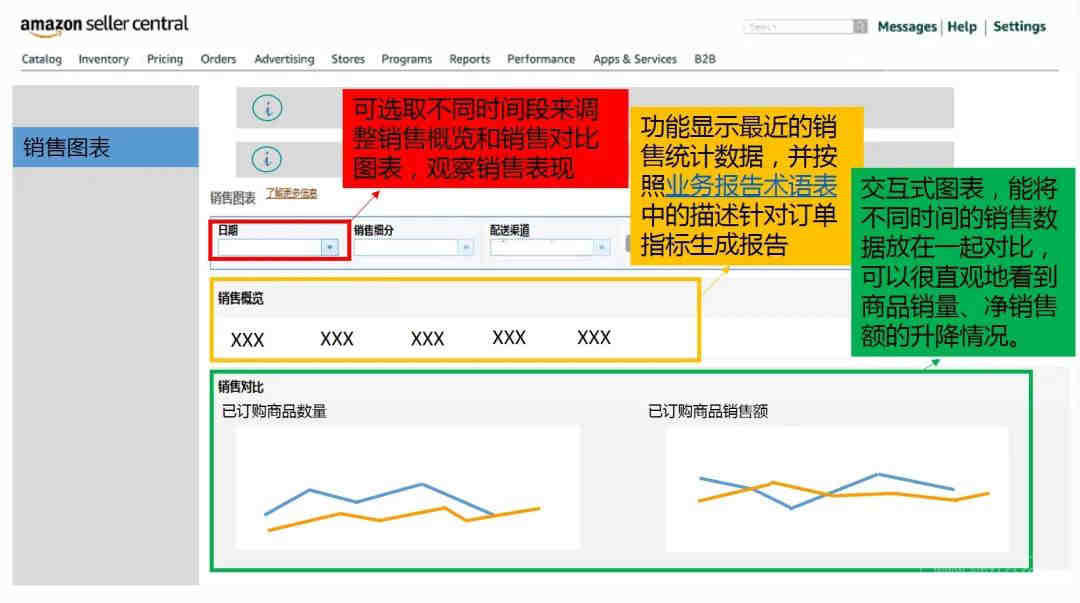Open the 配送渠道 dropdown
1080x603 pixels.
550,247
